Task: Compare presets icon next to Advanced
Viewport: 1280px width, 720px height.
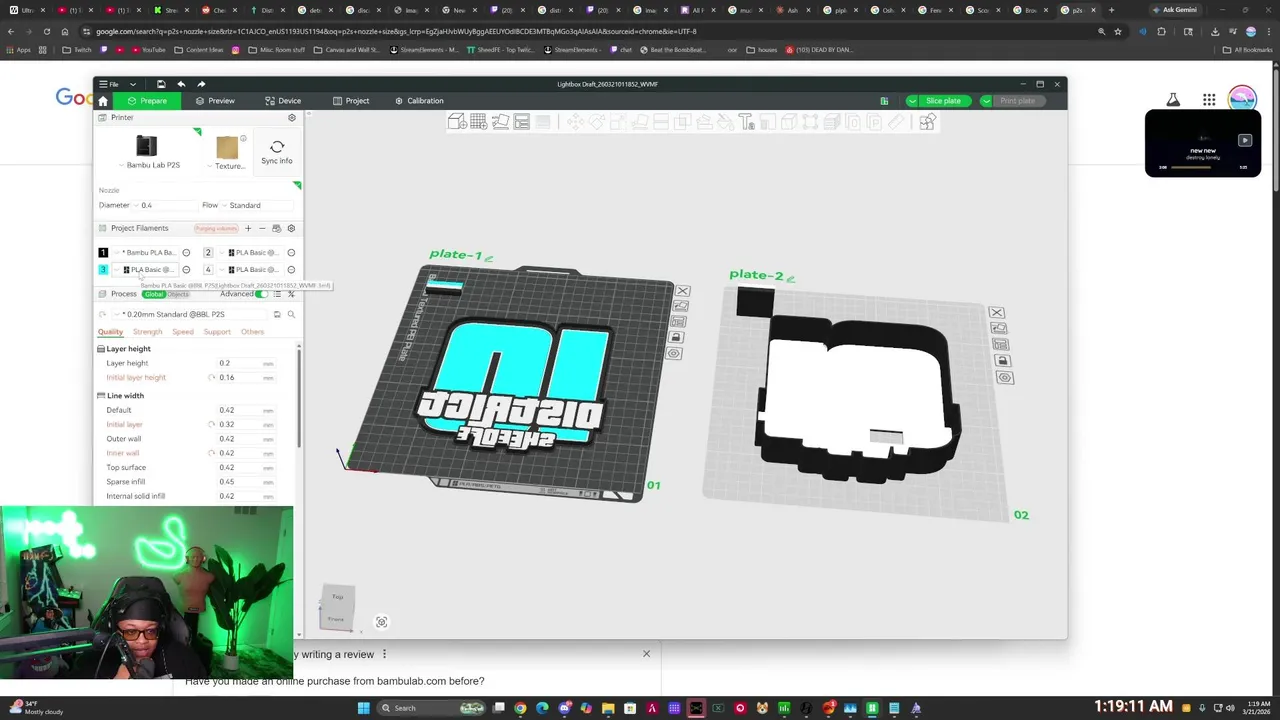Action: click(291, 294)
